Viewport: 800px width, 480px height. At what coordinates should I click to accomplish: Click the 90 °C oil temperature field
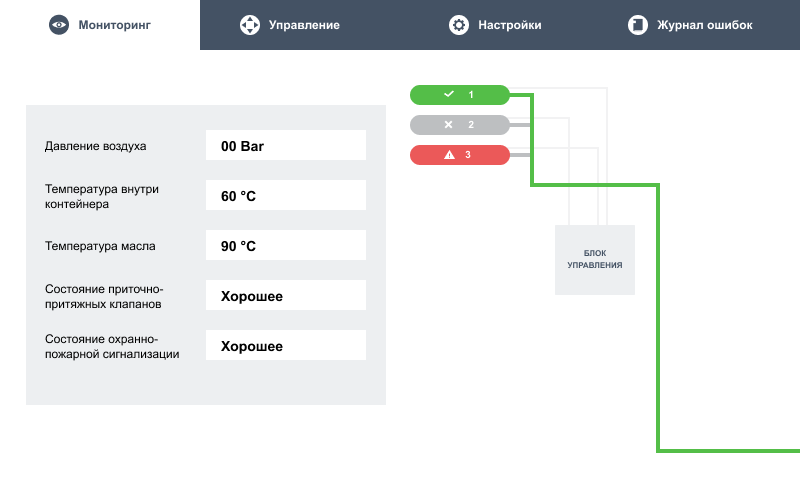click(286, 245)
